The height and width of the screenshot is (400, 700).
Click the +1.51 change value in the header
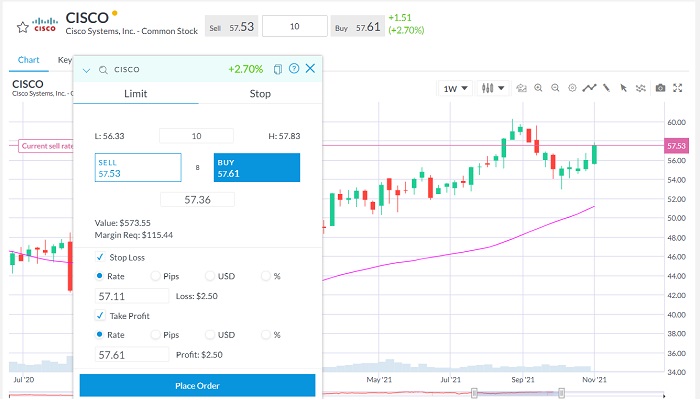[x=400, y=18]
